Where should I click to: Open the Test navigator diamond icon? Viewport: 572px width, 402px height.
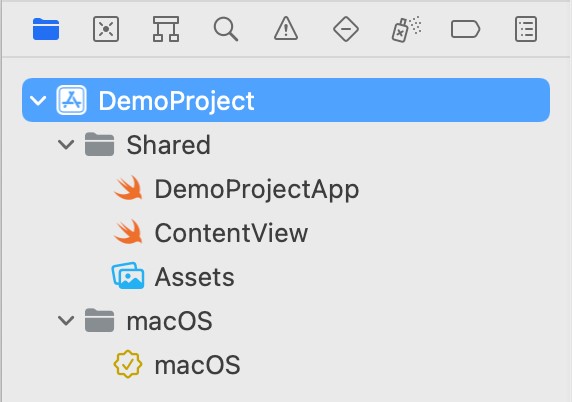click(346, 29)
